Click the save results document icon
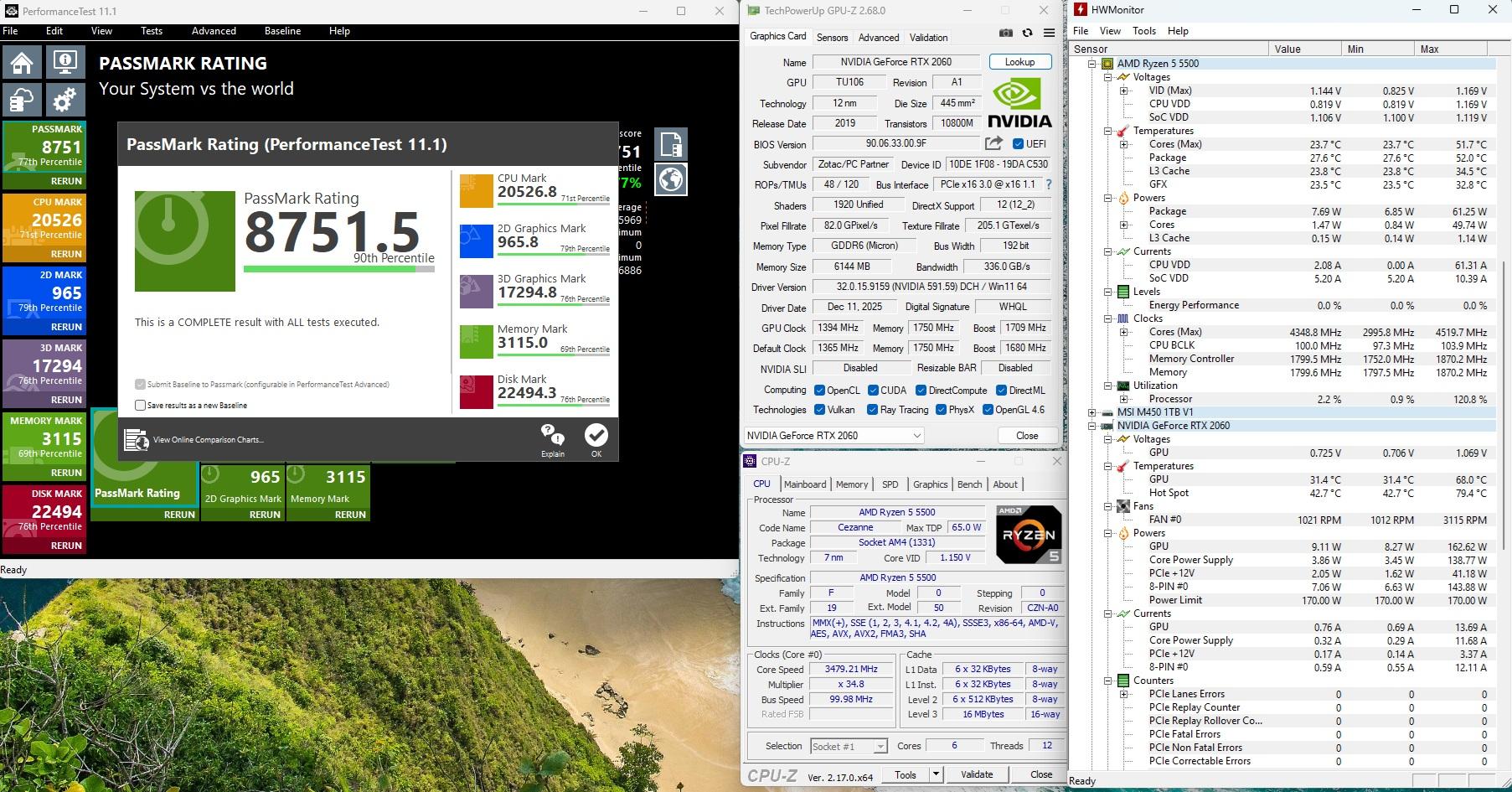 coord(671,144)
